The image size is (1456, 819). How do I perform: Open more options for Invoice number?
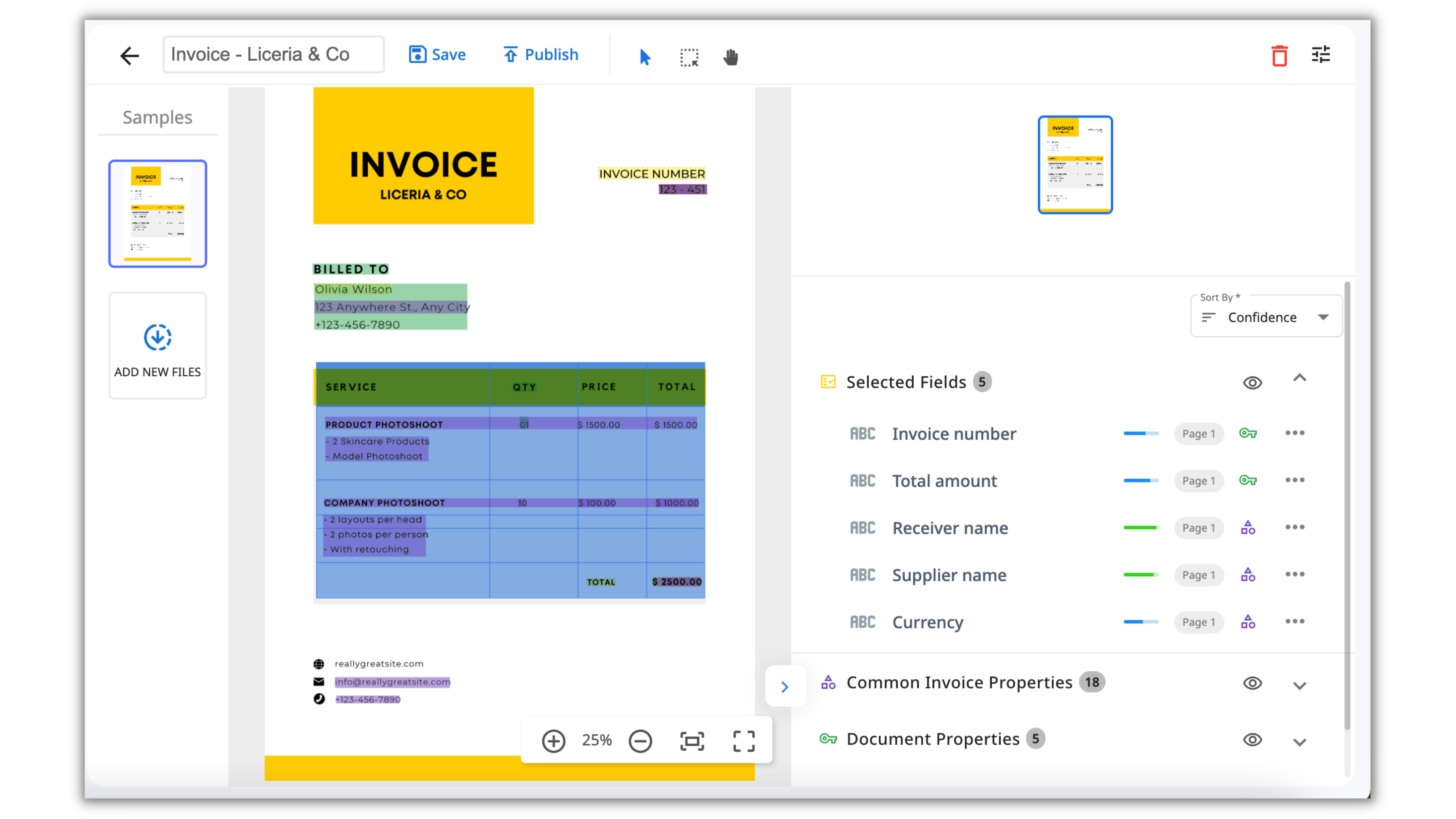1294,433
